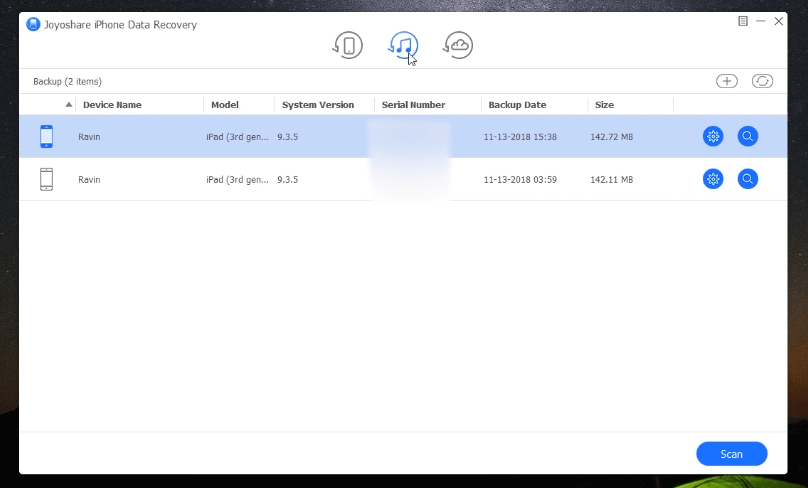Start the Scan button
This screenshot has width=808, height=488.
coord(731,454)
